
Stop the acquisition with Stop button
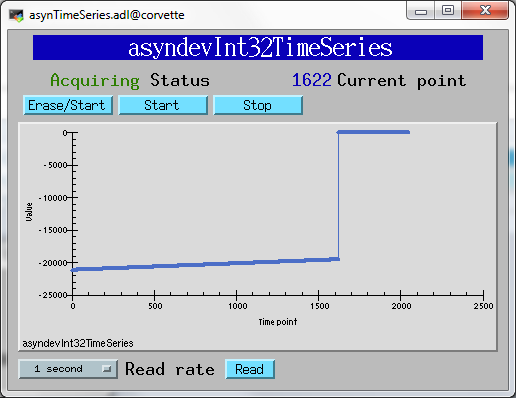pos(258,105)
